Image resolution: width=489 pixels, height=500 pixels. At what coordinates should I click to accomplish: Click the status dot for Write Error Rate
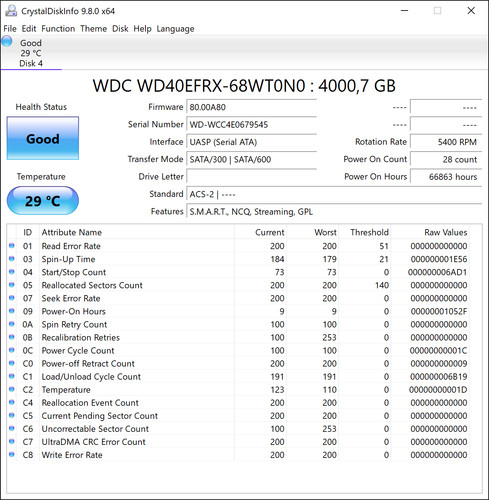[12, 454]
